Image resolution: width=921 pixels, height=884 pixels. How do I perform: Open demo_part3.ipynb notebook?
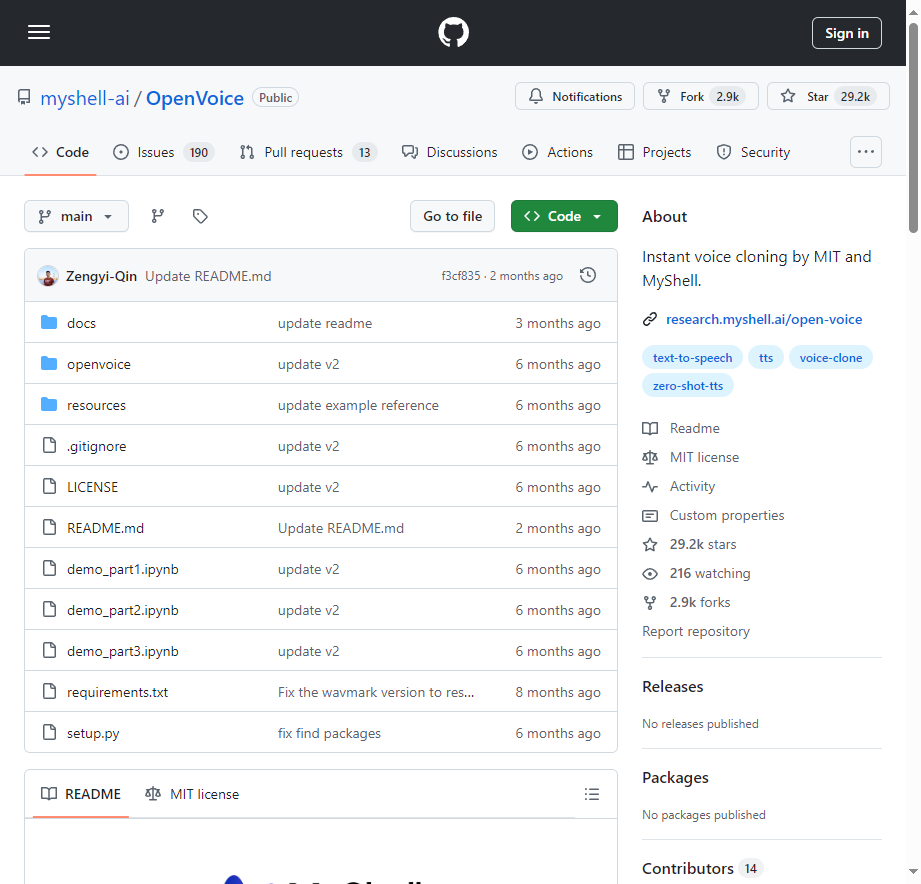(x=123, y=651)
